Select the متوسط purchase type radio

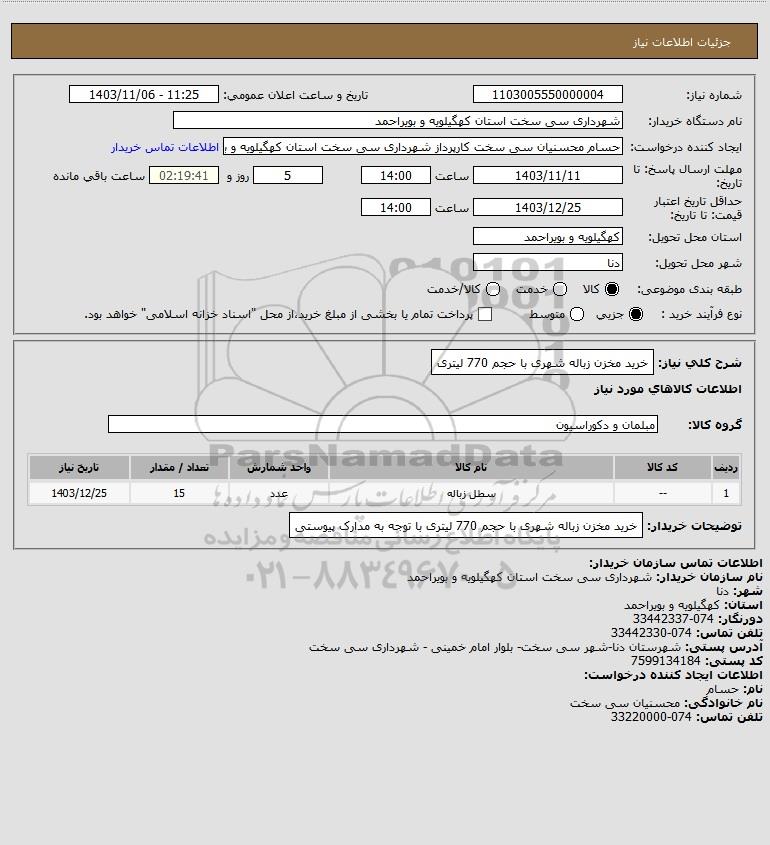click(577, 314)
